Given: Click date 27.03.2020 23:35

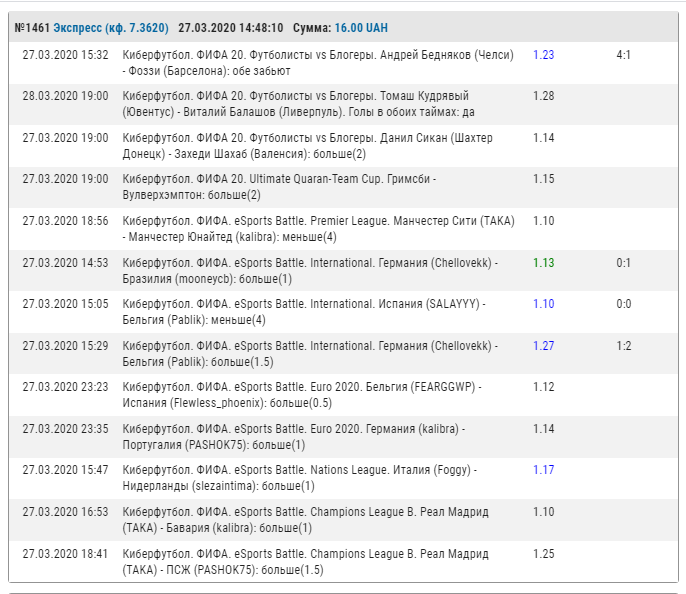Looking at the screenshot, I should click(x=65, y=430).
